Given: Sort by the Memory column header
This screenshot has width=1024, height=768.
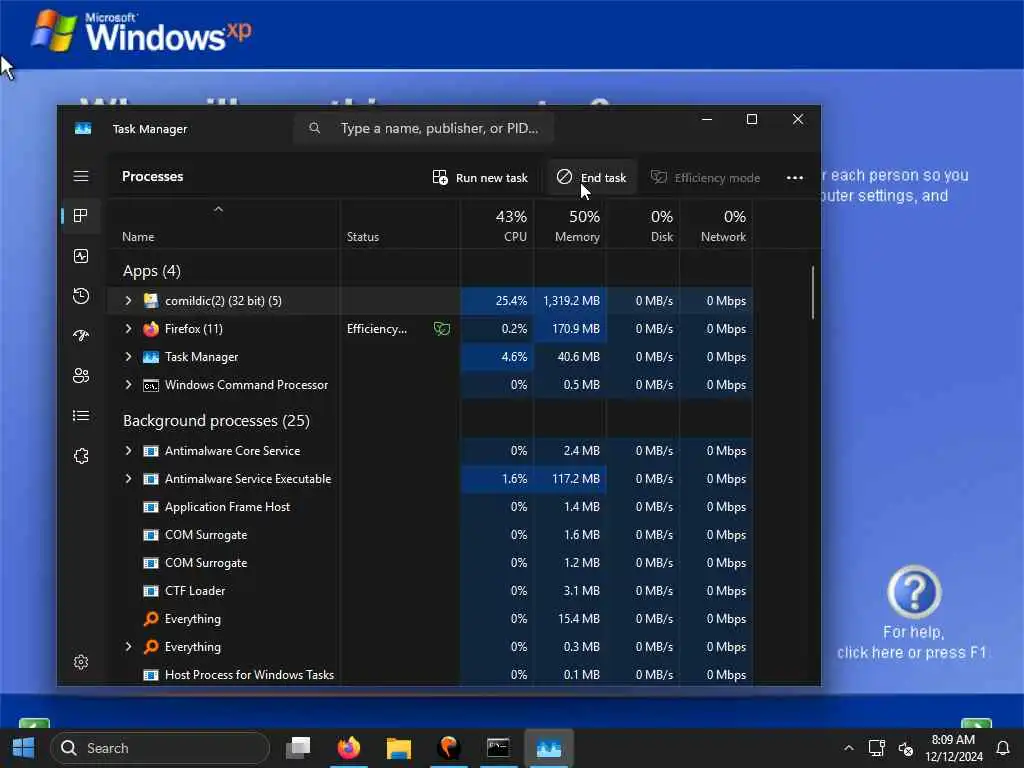Looking at the screenshot, I should click(x=570, y=225).
